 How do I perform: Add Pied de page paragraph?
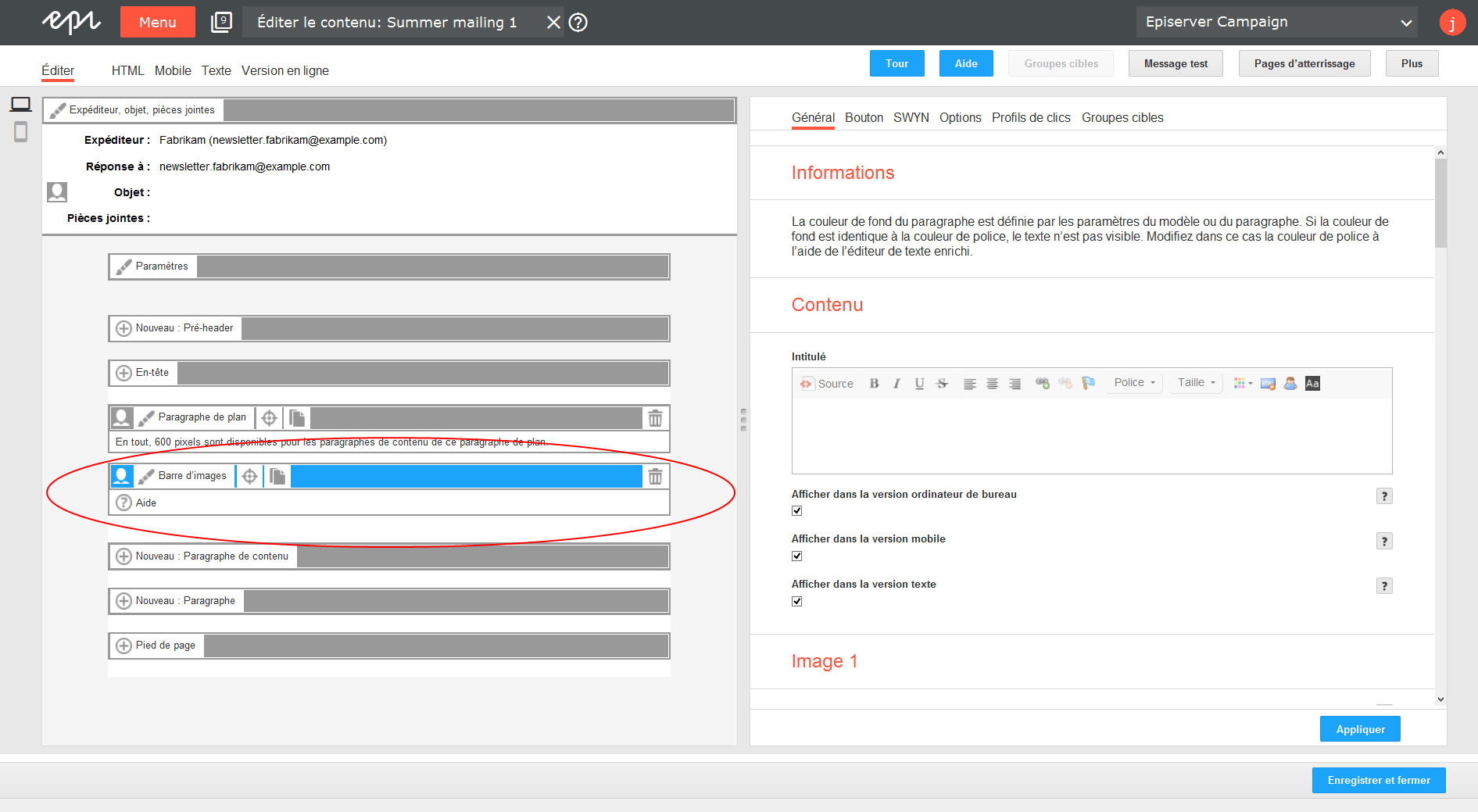156,646
